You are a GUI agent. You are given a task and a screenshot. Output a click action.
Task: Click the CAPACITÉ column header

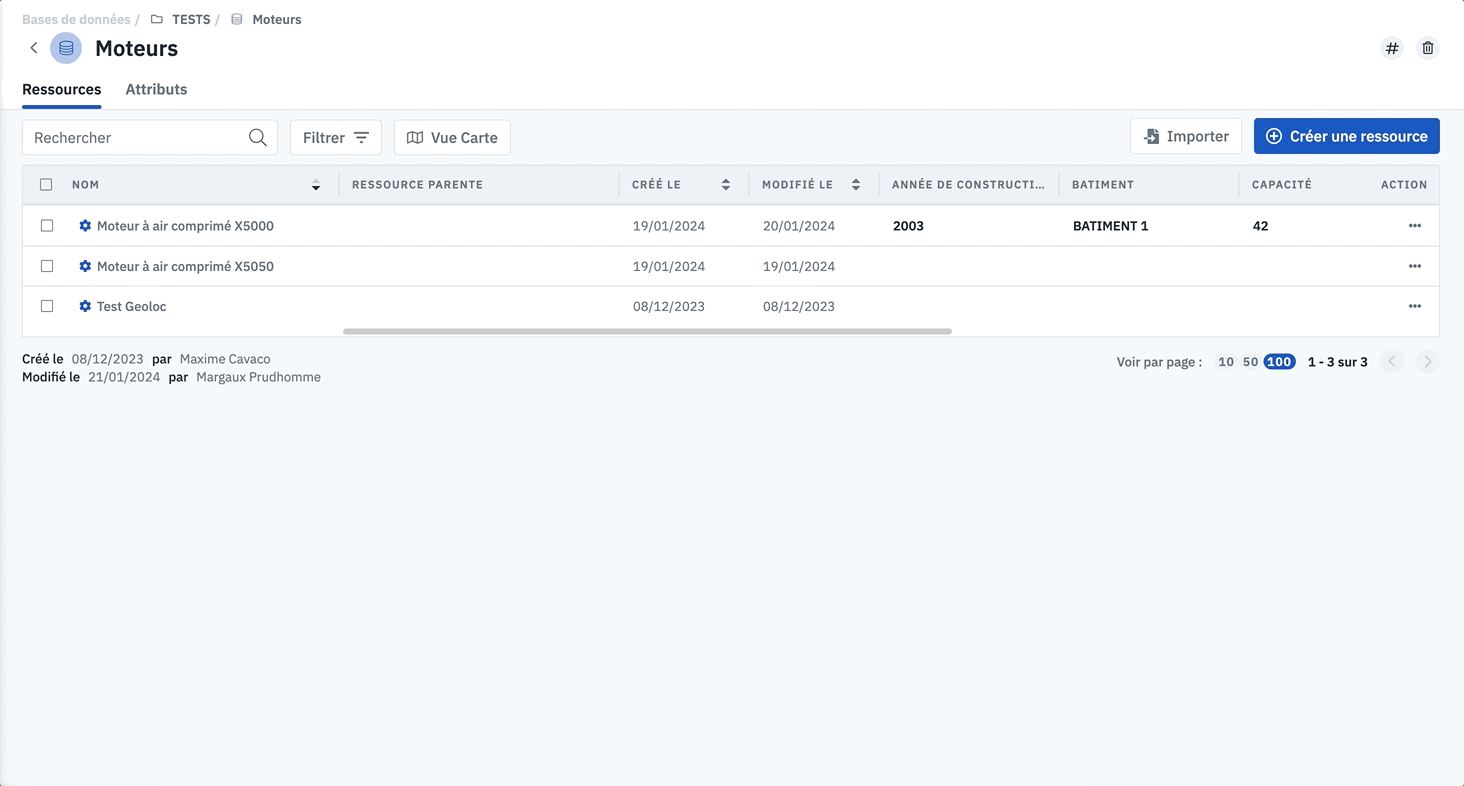click(x=1282, y=185)
